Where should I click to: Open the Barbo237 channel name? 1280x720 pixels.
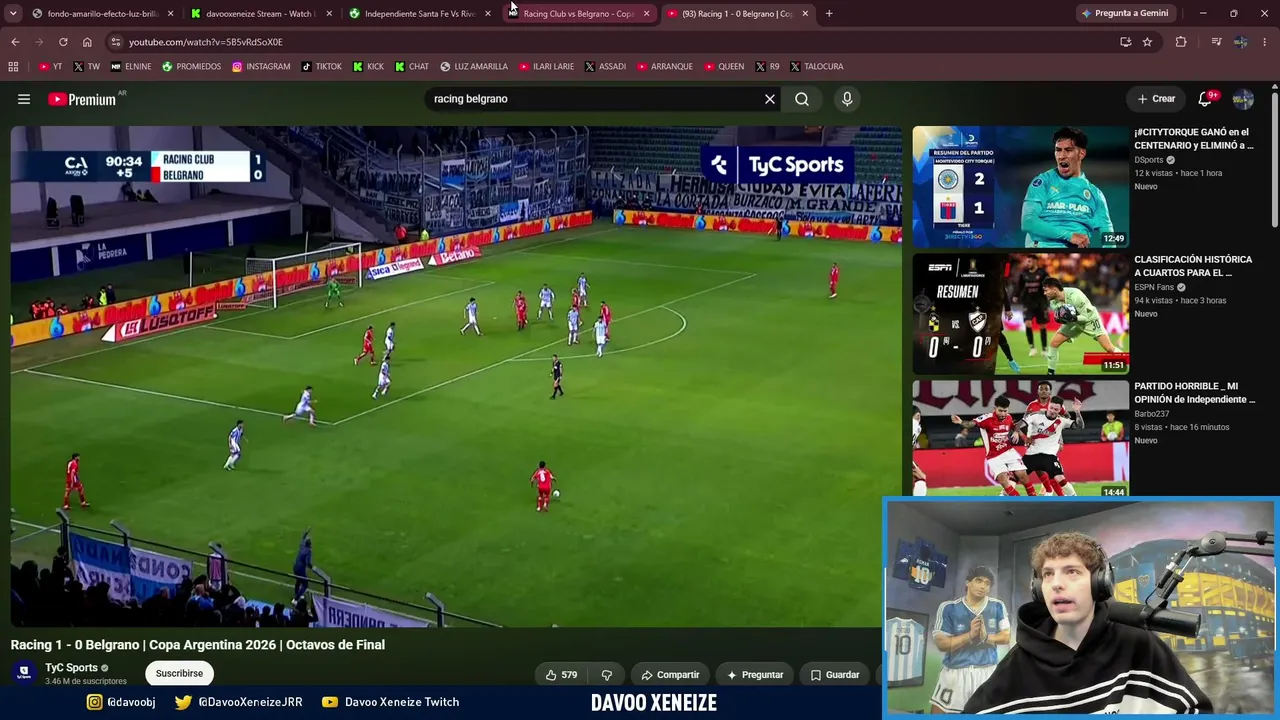pos(1151,414)
